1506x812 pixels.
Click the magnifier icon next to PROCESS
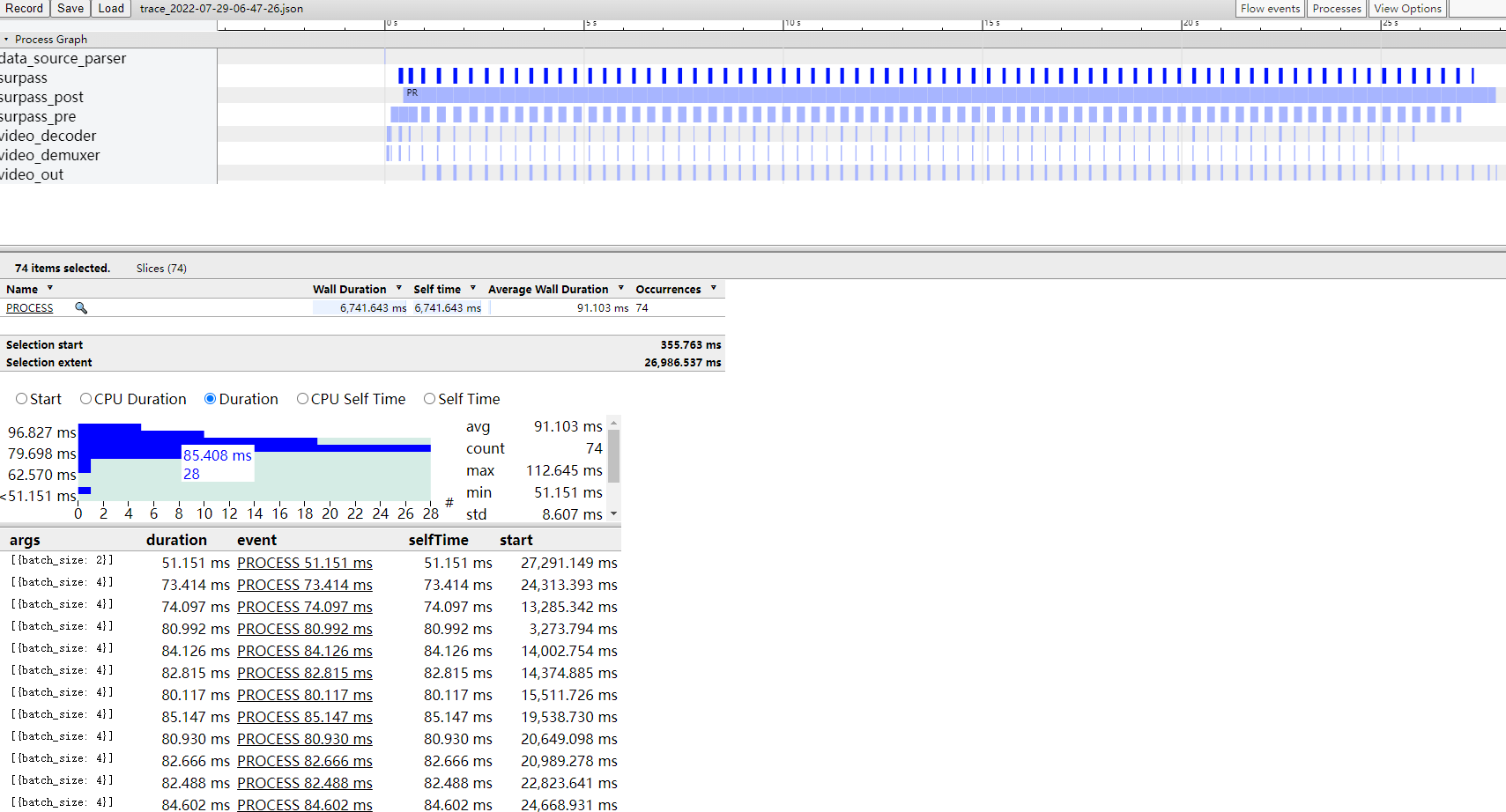(81, 308)
